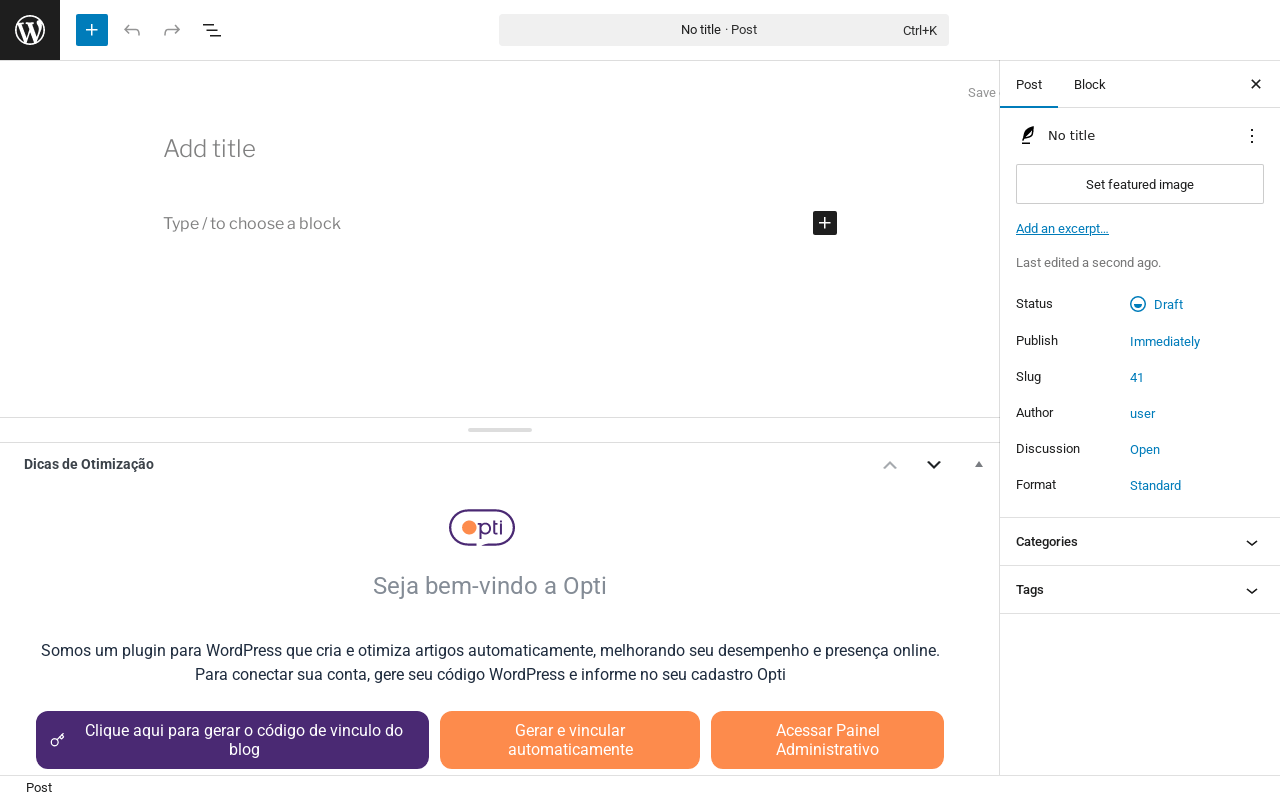Open the post actions three-dot menu
Screen dimensions: 1280x800
click(x=1251, y=136)
